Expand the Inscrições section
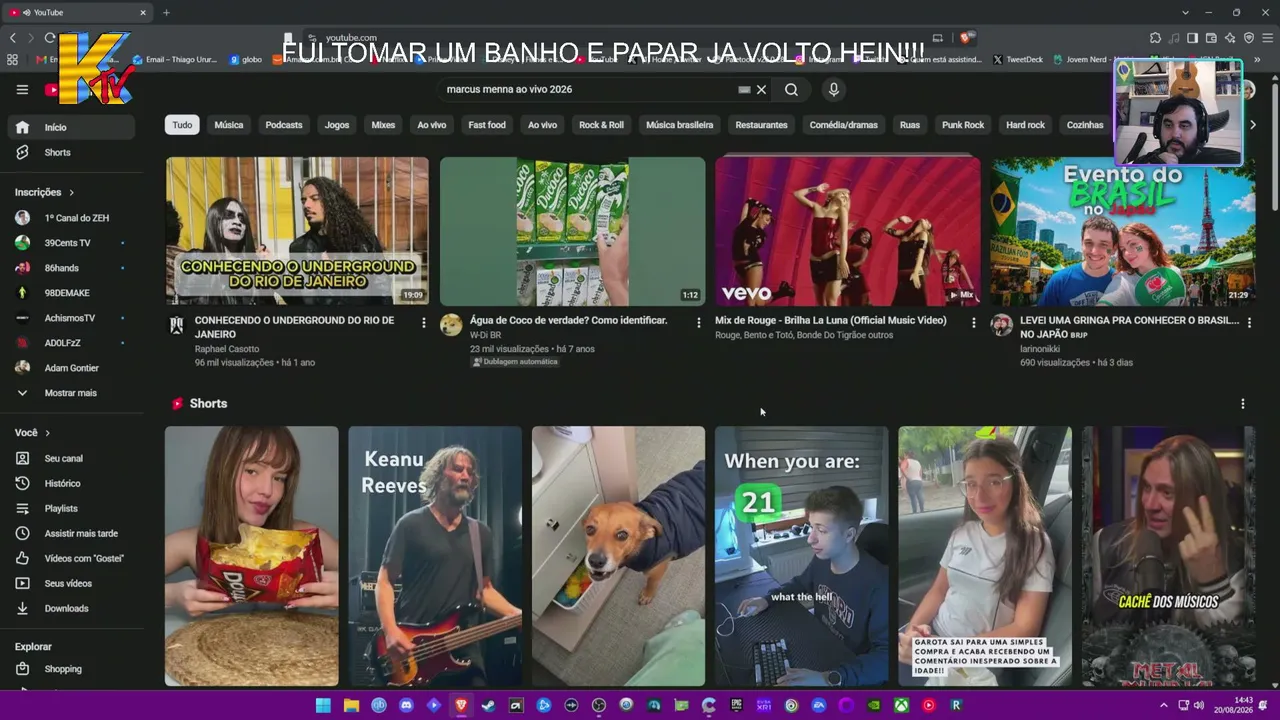 pos(44,192)
